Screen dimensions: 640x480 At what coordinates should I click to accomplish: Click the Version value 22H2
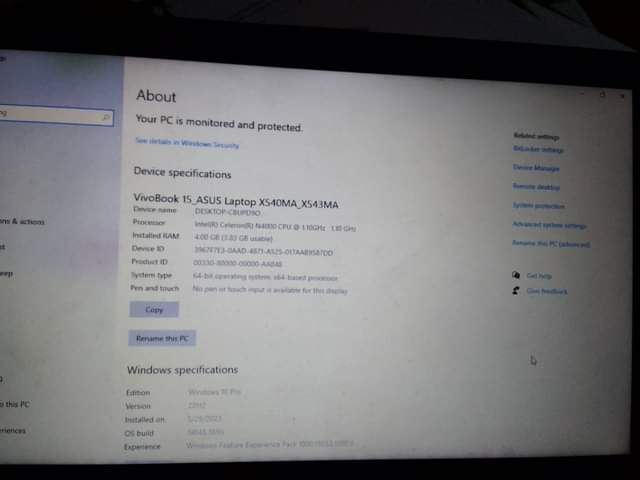(x=197, y=405)
